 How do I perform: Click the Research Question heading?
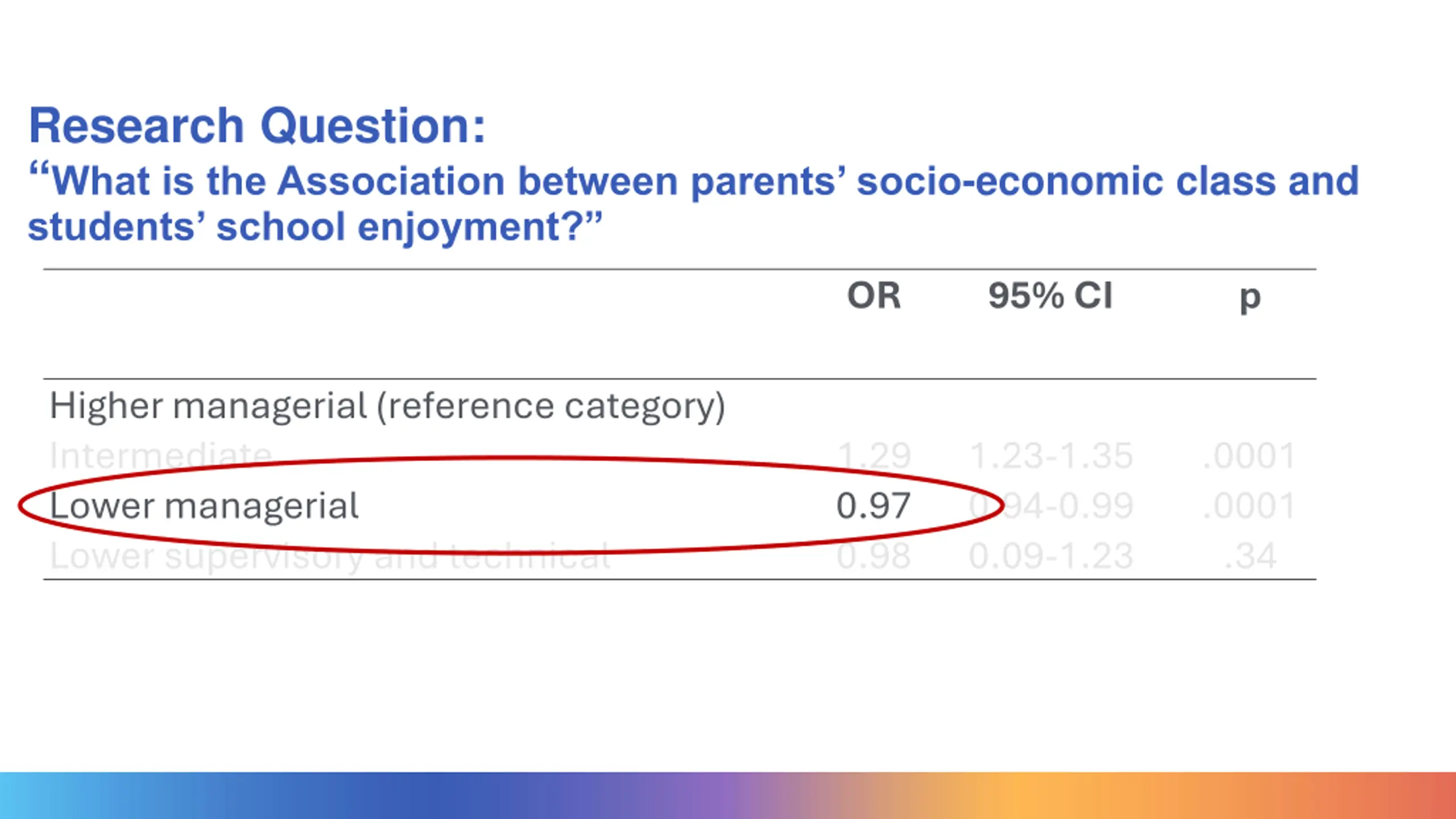[257, 125]
